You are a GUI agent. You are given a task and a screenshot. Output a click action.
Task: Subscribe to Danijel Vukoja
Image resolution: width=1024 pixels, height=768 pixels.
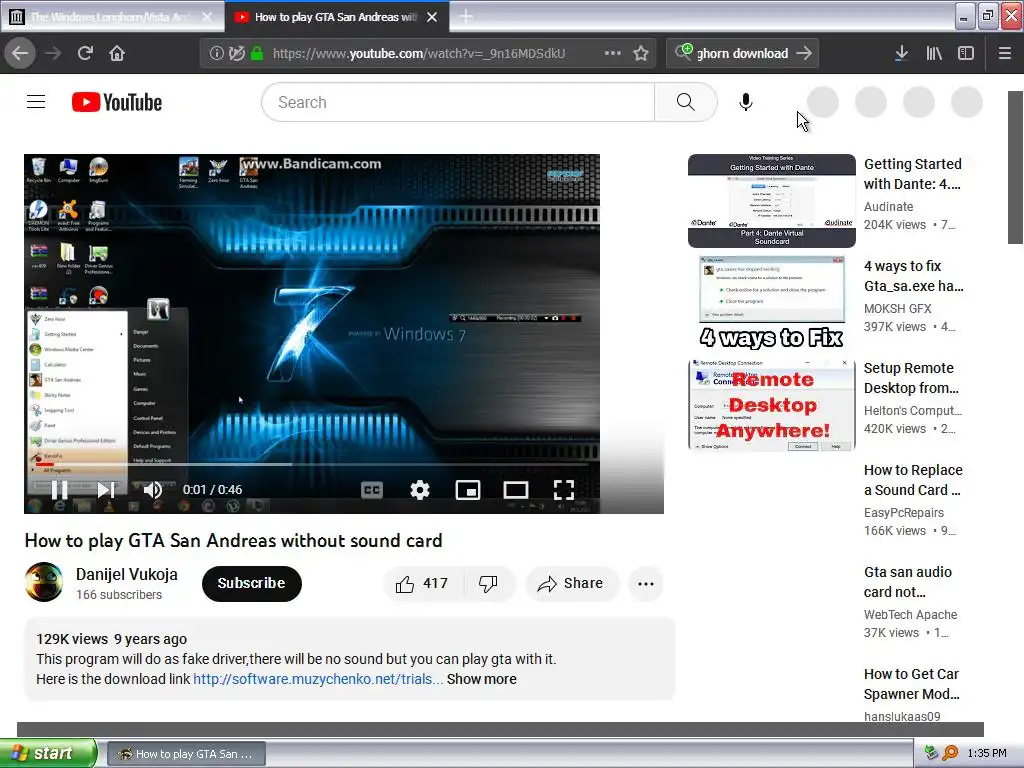(251, 583)
